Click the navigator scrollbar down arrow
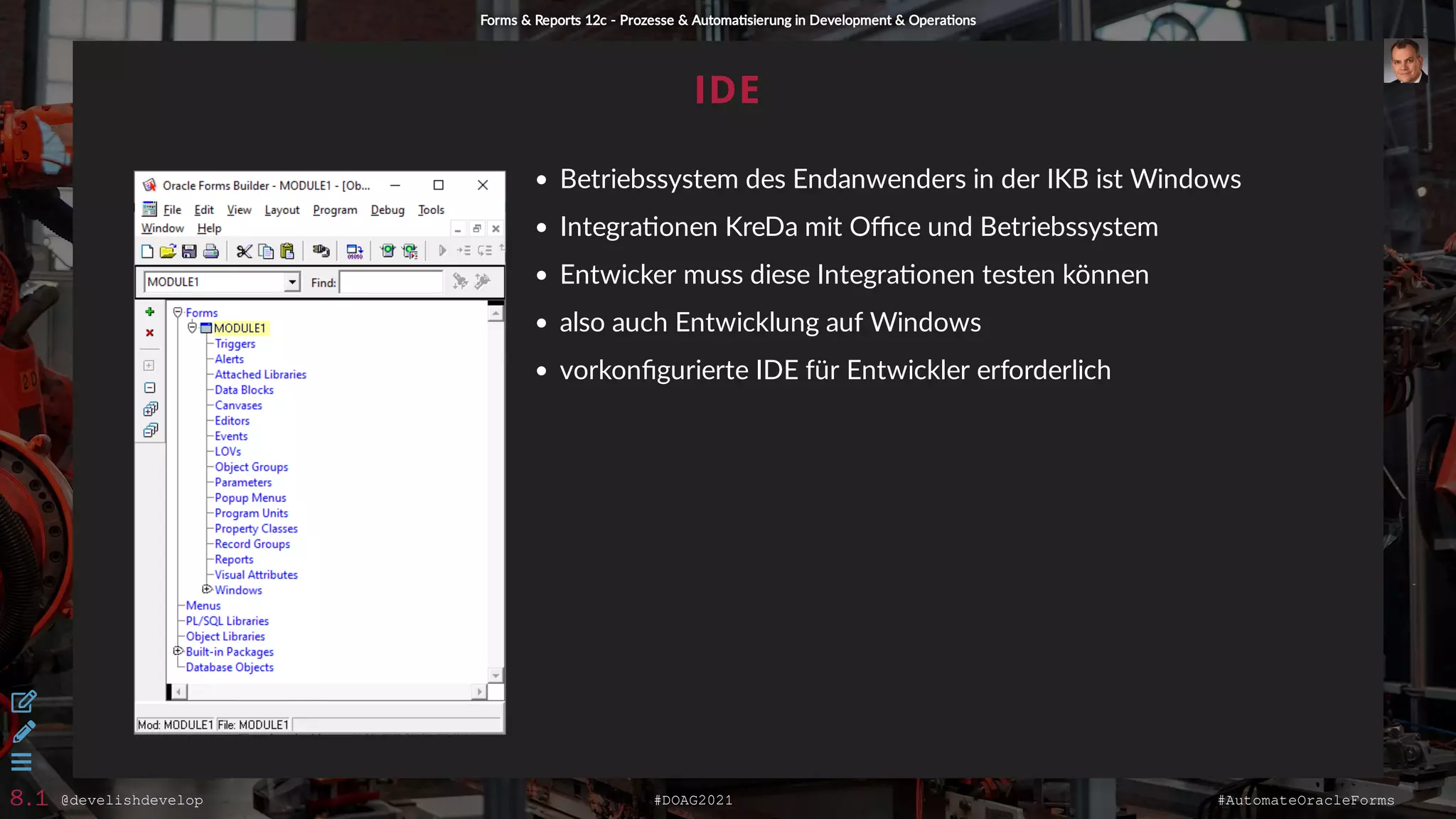This screenshot has width=1456, height=819. [x=496, y=675]
